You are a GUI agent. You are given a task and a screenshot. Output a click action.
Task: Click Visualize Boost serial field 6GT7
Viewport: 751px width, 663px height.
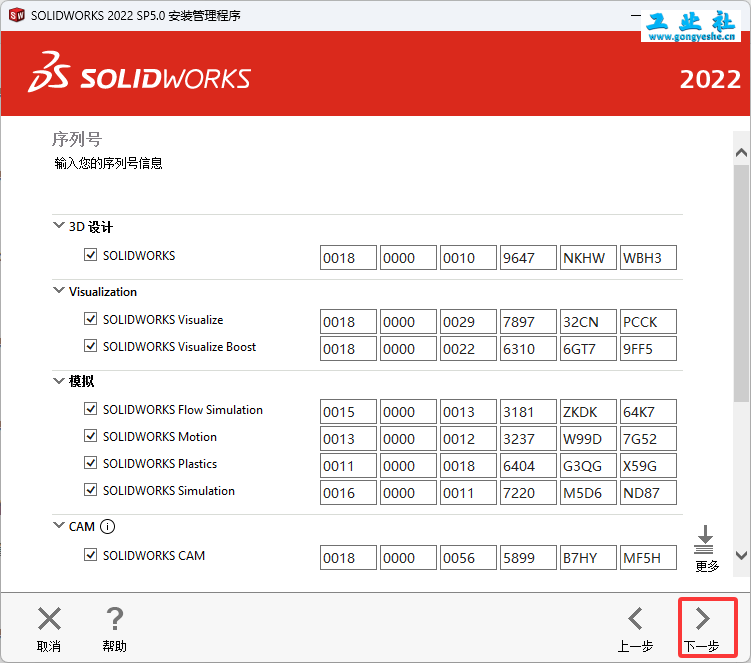tap(588, 348)
